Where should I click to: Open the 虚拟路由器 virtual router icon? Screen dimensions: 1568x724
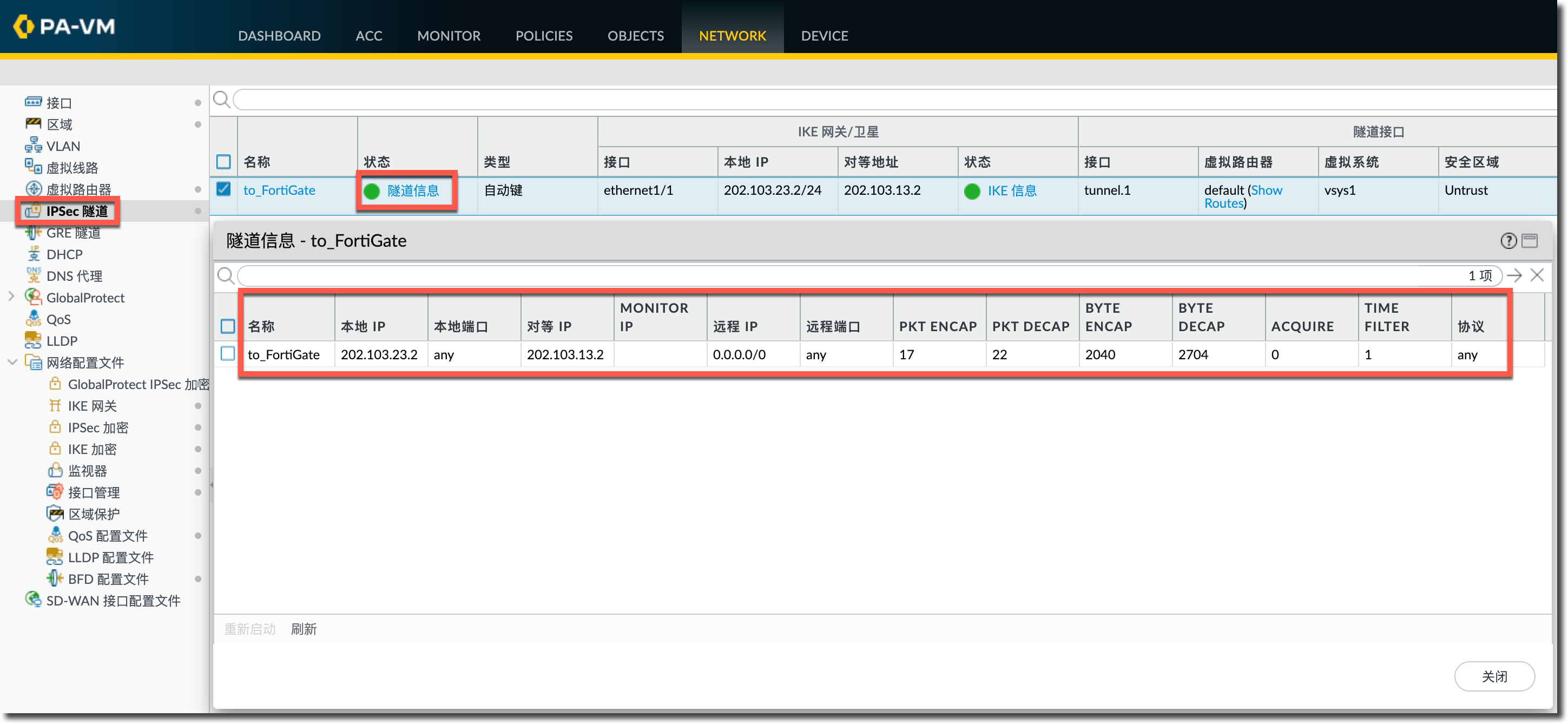33,189
